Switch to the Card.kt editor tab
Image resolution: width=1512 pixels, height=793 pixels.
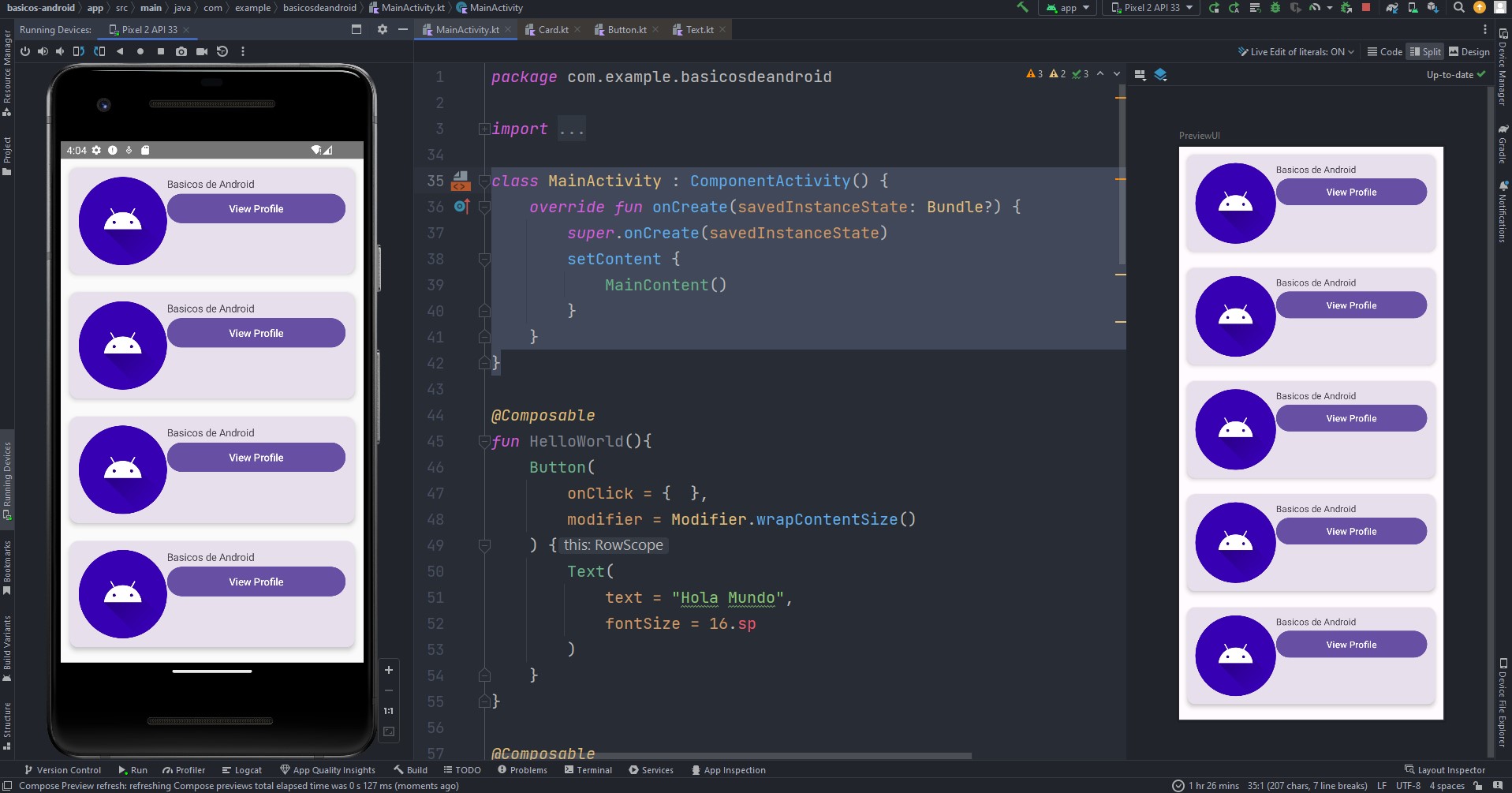(x=553, y=30)
